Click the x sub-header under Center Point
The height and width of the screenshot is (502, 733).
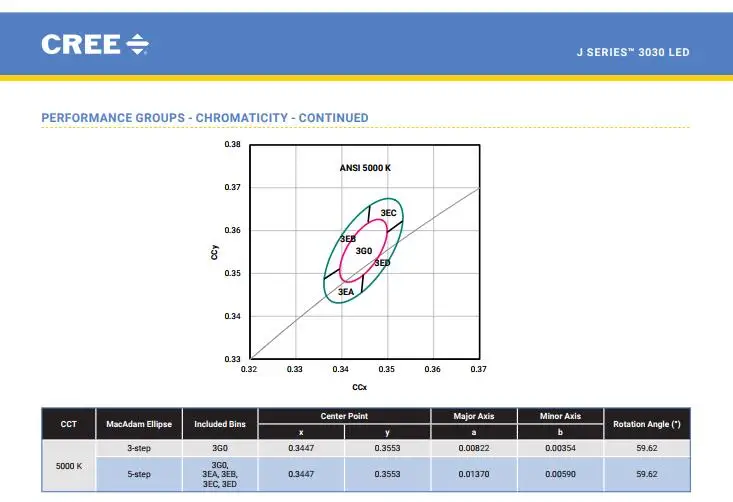tap(301, 432)
